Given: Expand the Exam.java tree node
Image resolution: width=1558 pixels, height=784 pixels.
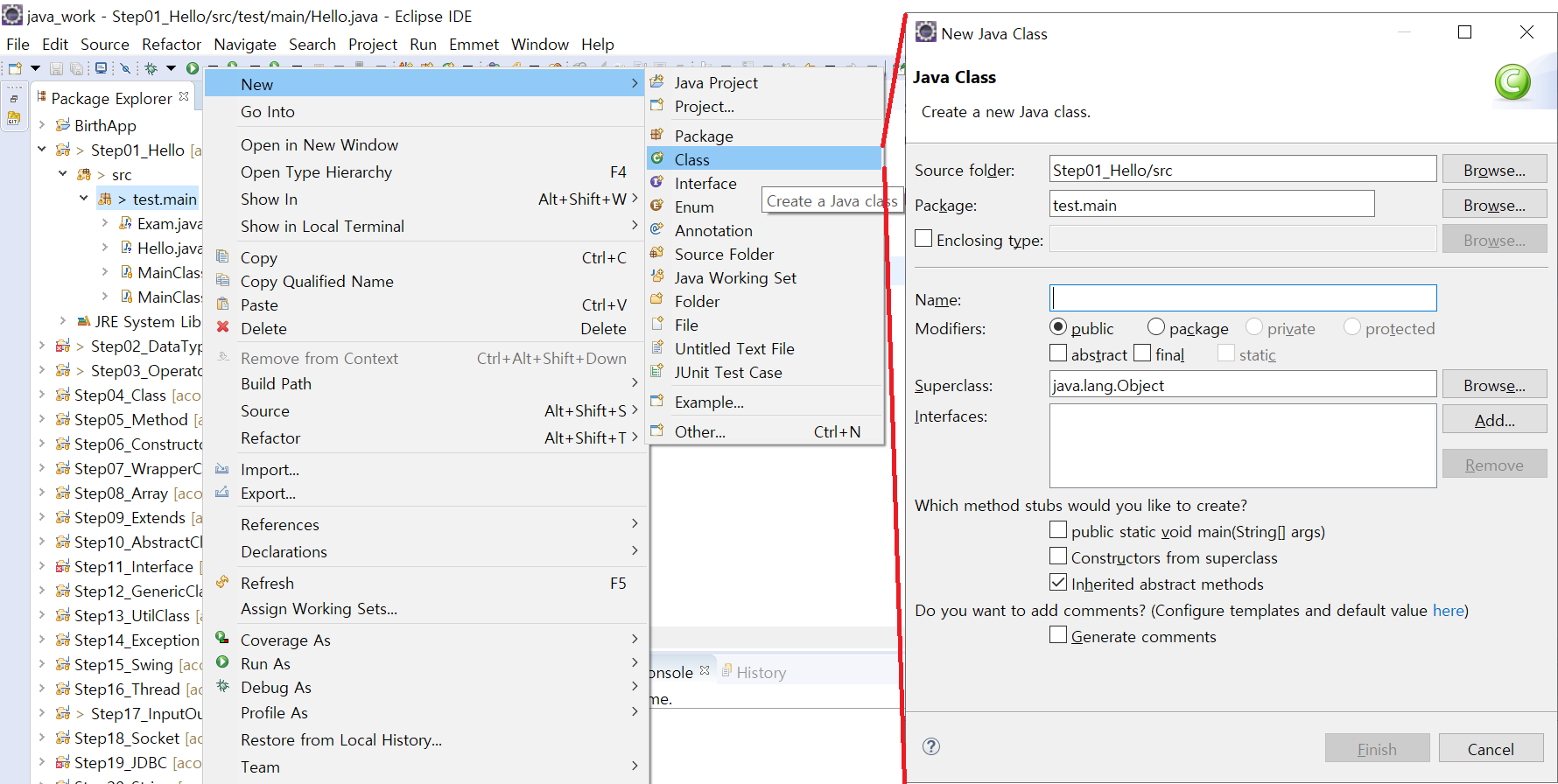Looking at the screenshot, I should coord(104,223).
